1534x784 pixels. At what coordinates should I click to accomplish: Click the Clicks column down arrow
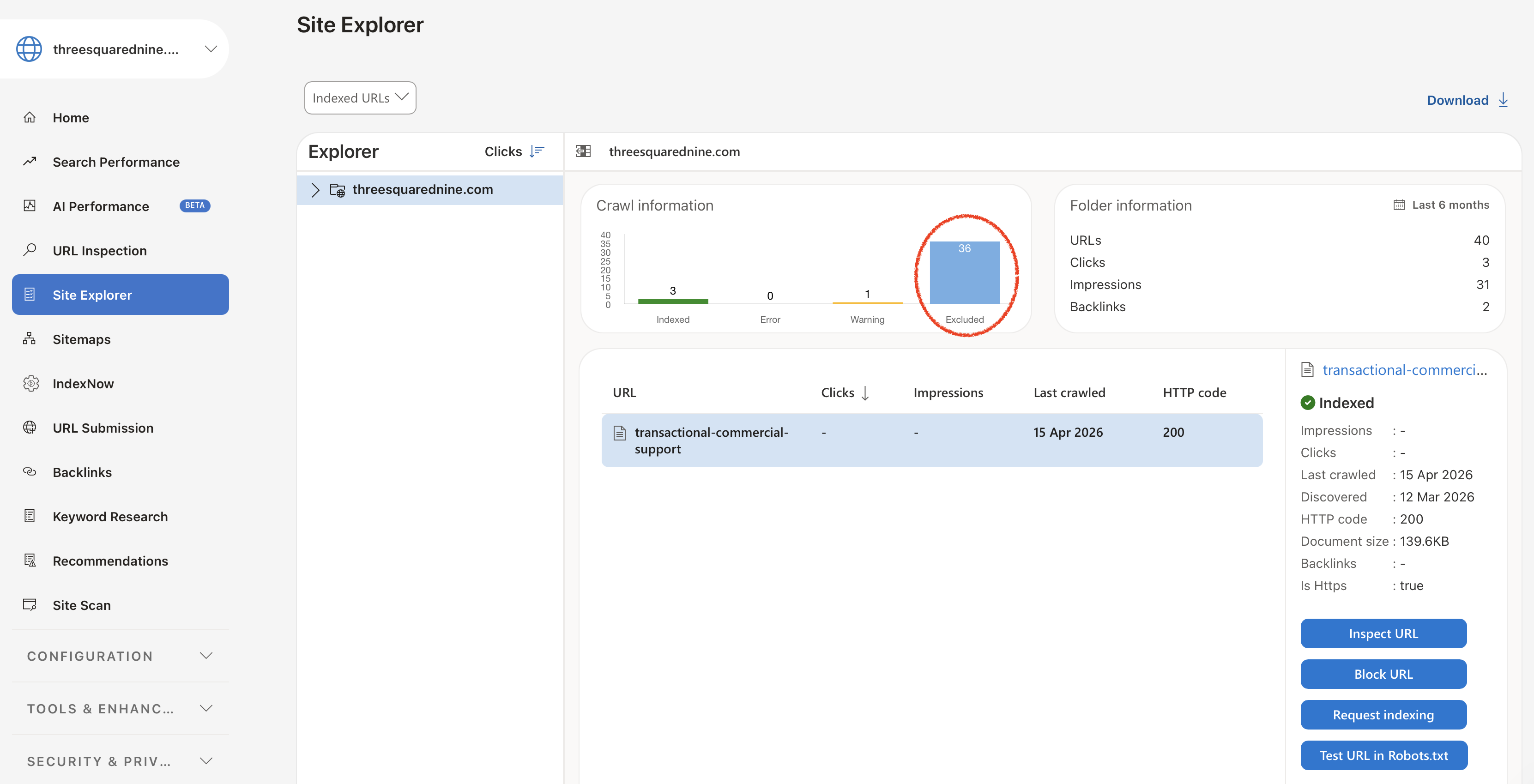point(865,393)
